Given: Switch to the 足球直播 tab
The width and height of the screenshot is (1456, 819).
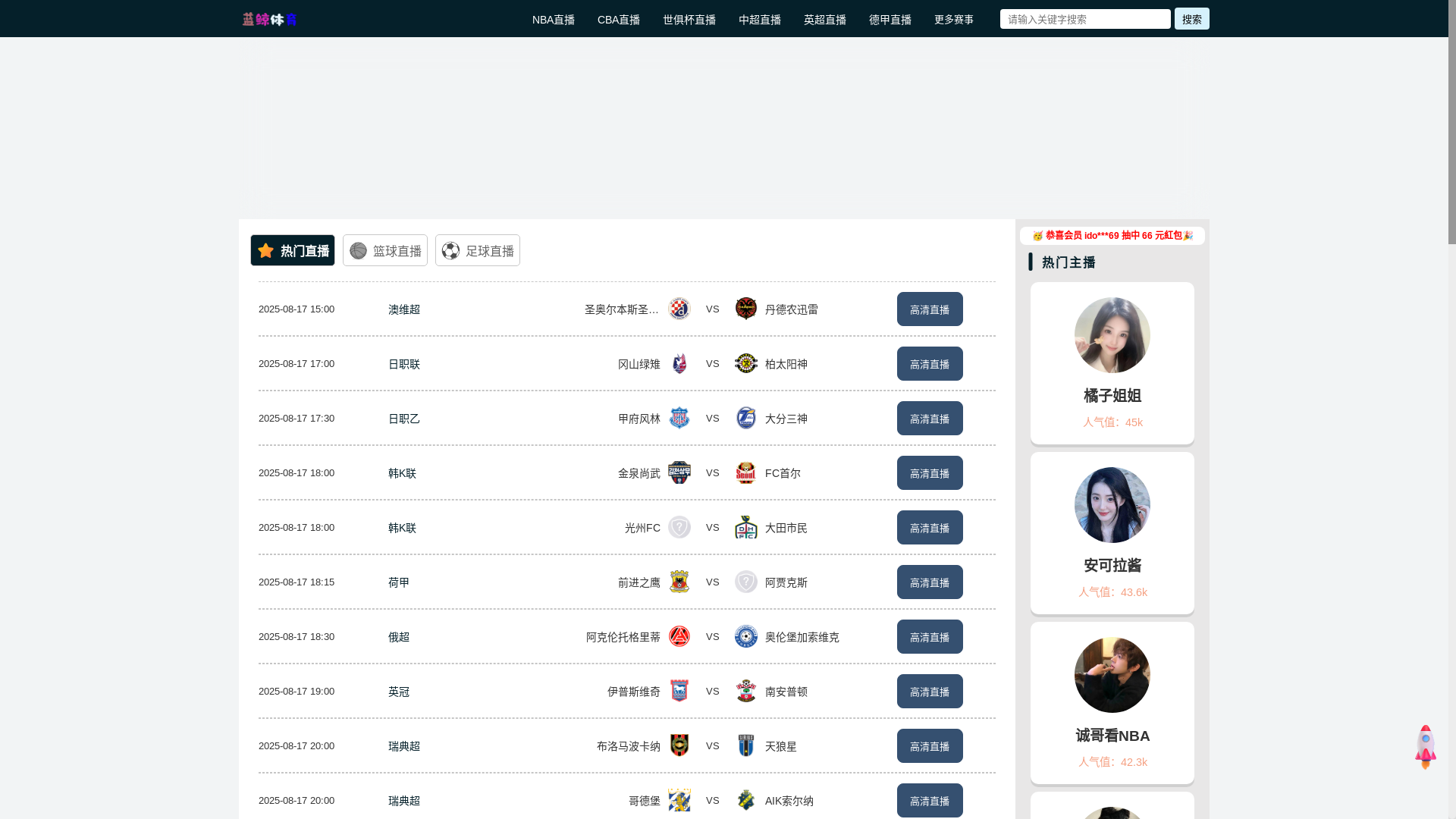Looking at the screenshot, I should click(478, 250).
